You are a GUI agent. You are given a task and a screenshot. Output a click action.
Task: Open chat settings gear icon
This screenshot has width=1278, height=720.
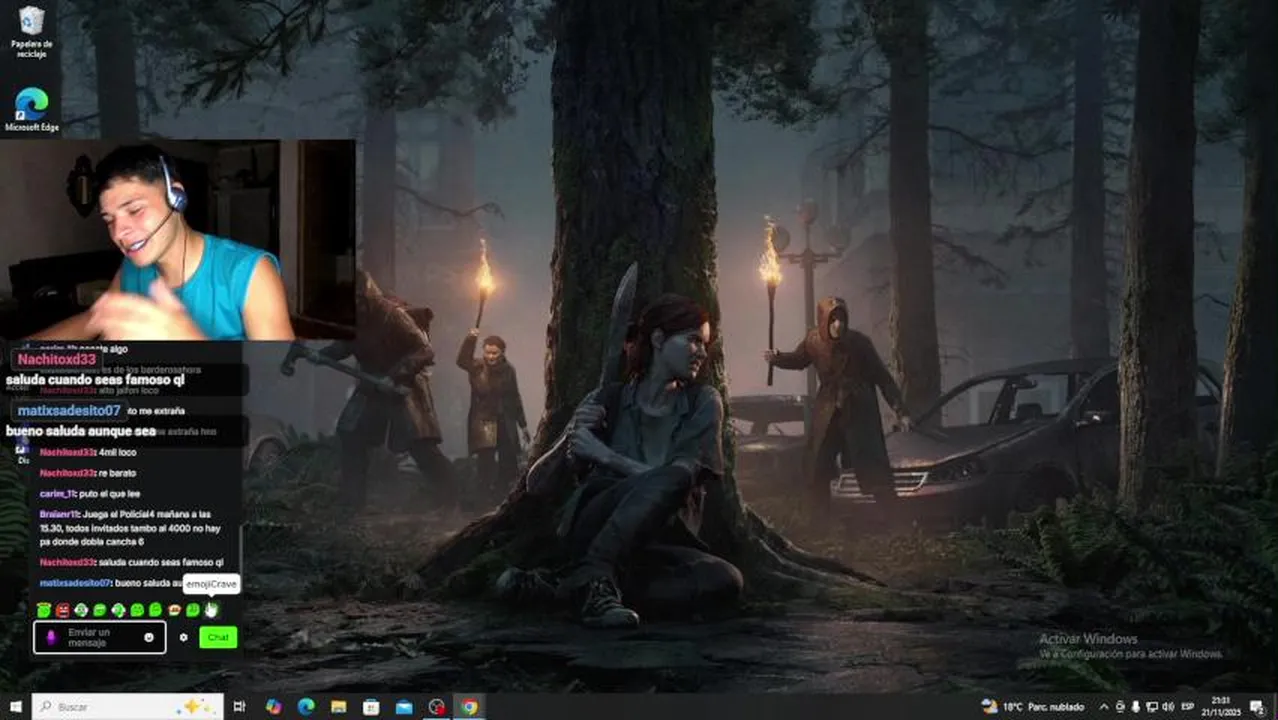tap(183, 637)
